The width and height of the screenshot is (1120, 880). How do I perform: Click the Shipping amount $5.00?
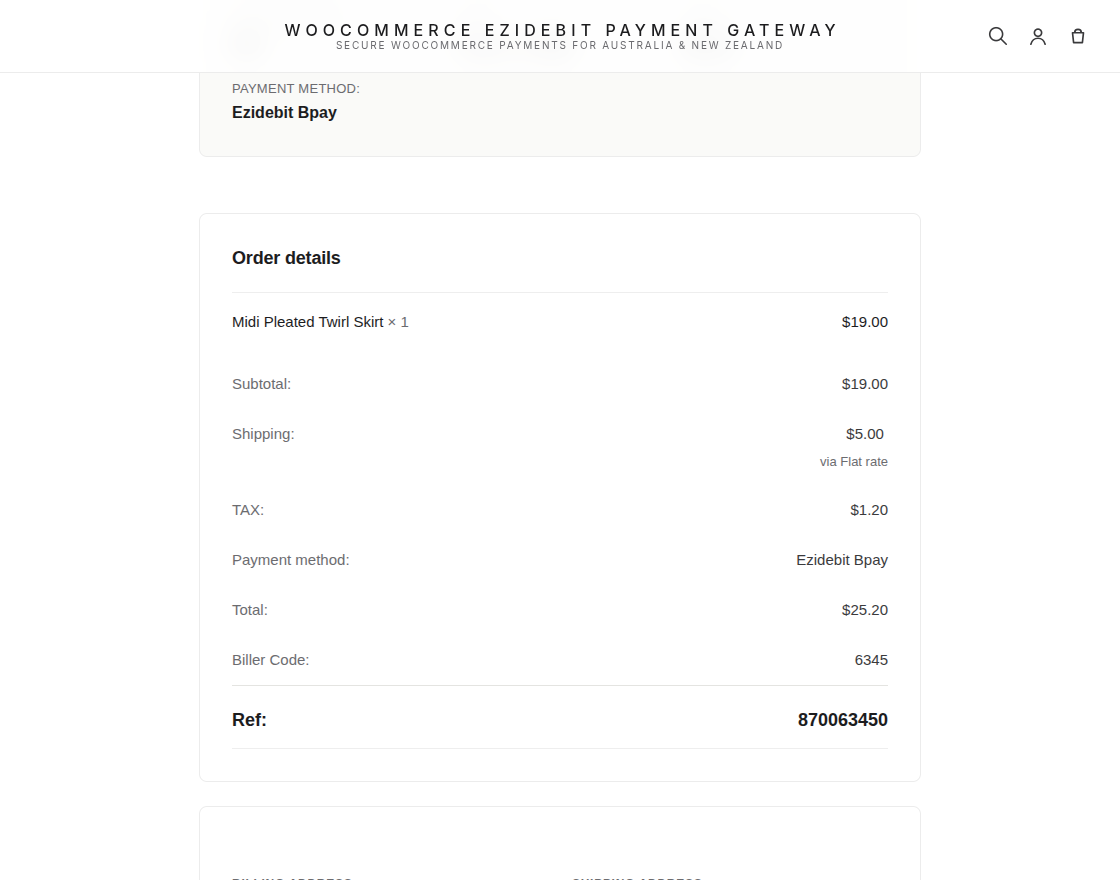pos(864,434)
